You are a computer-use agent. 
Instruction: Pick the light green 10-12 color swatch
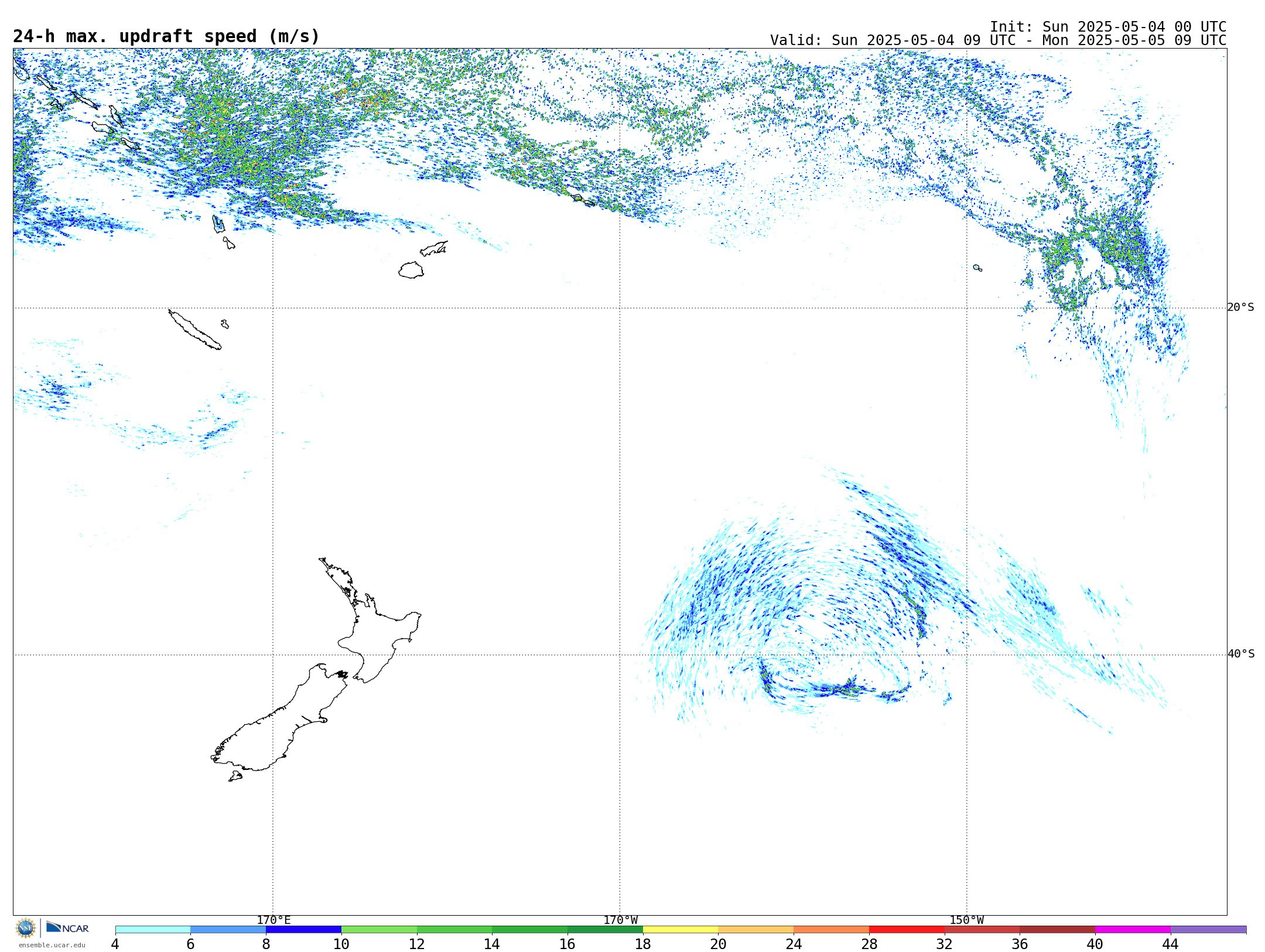point(379,930)
